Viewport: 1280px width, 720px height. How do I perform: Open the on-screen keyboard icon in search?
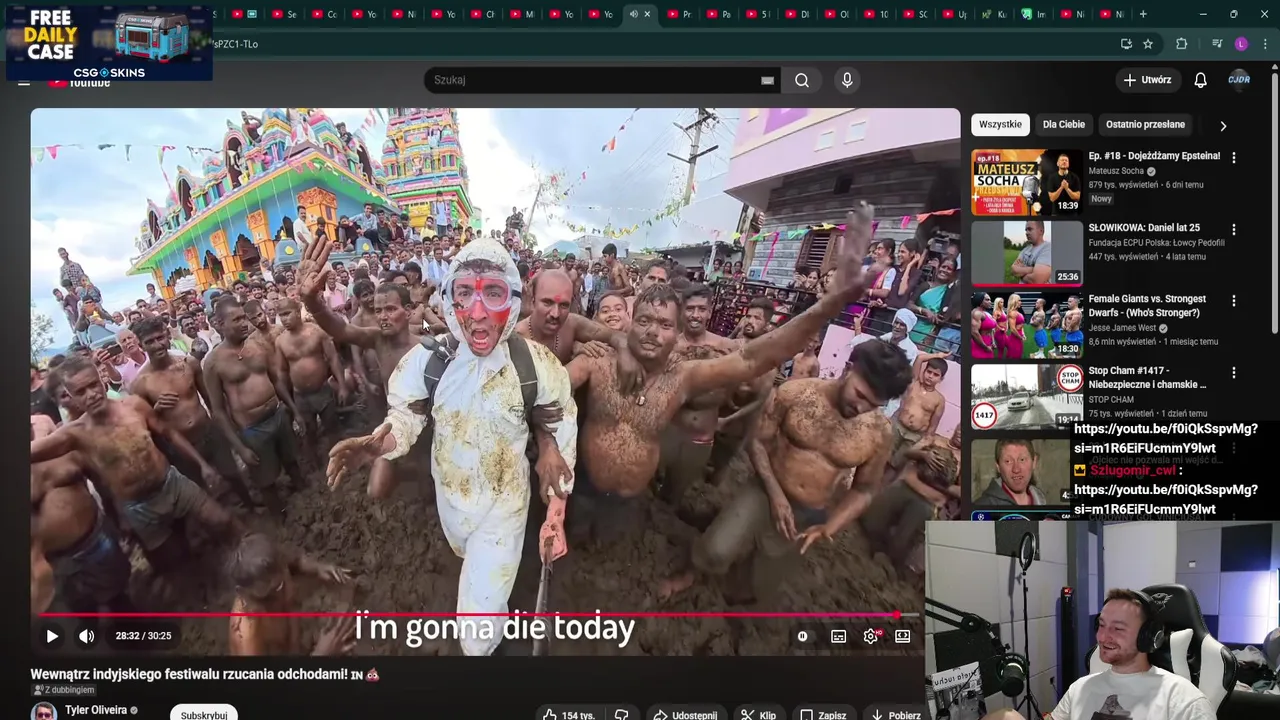click(x=767, y=80)
